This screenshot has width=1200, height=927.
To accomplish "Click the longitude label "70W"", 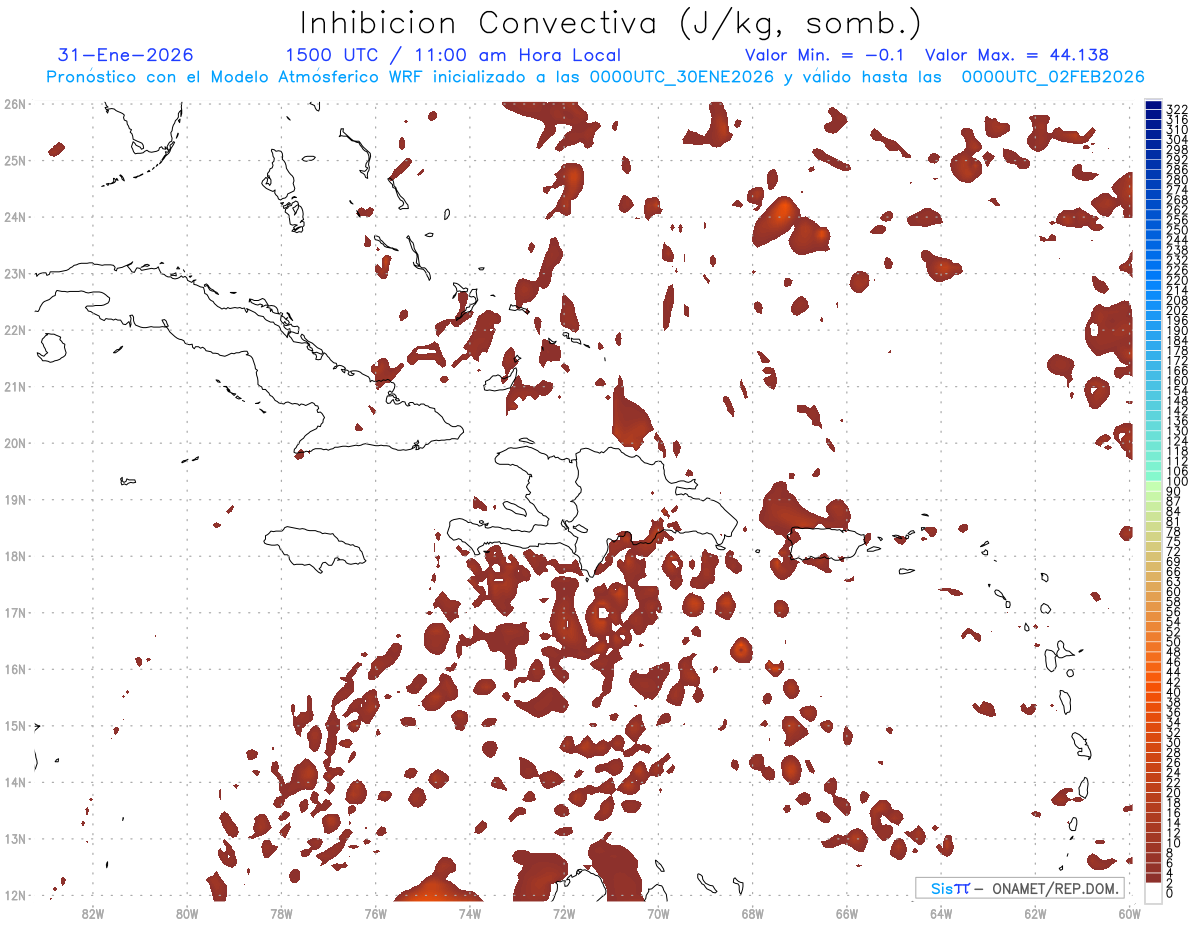I will click(x=658, y=912).
